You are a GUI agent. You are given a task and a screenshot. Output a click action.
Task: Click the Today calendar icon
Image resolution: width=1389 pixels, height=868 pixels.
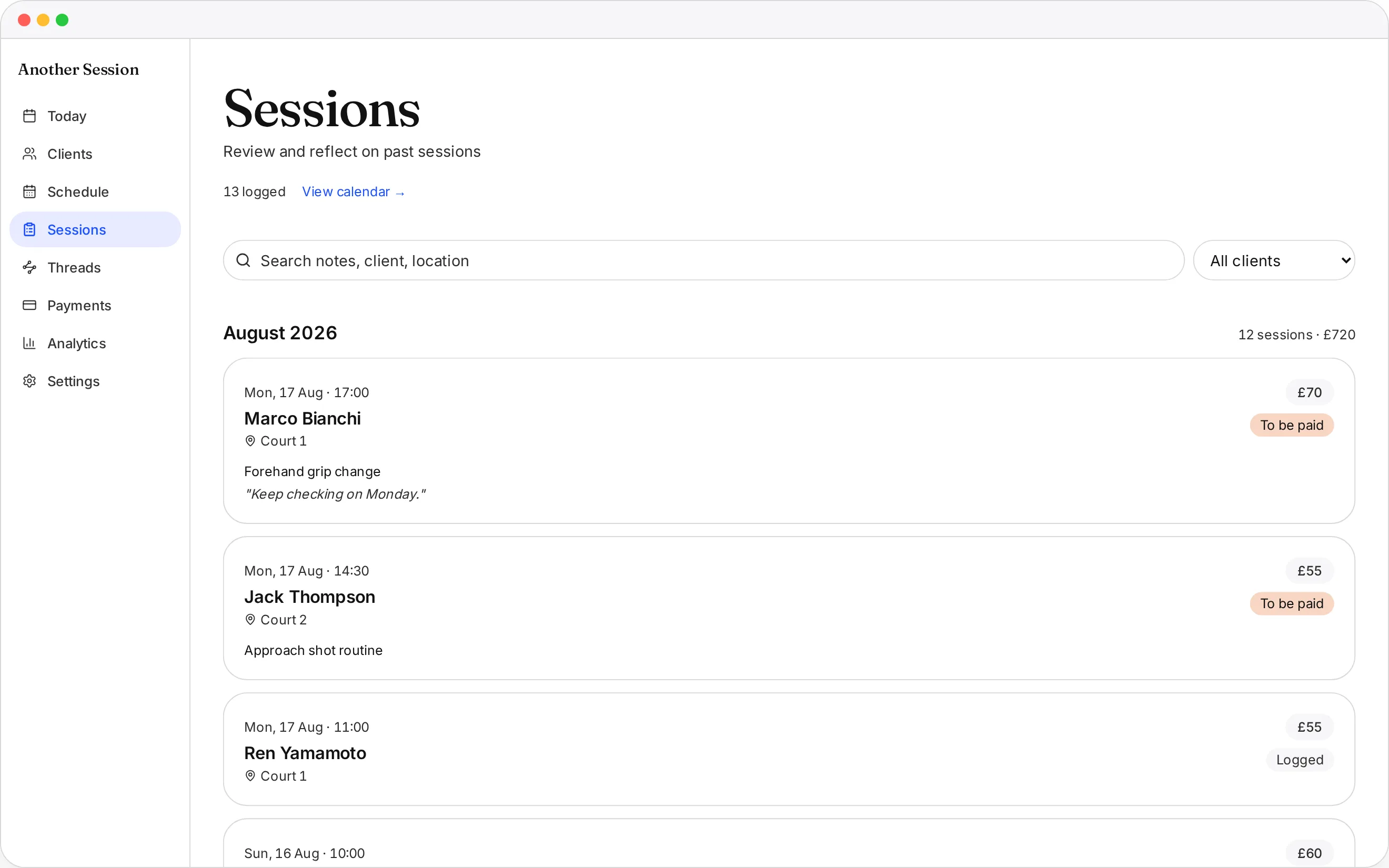[x=29, y=116]
